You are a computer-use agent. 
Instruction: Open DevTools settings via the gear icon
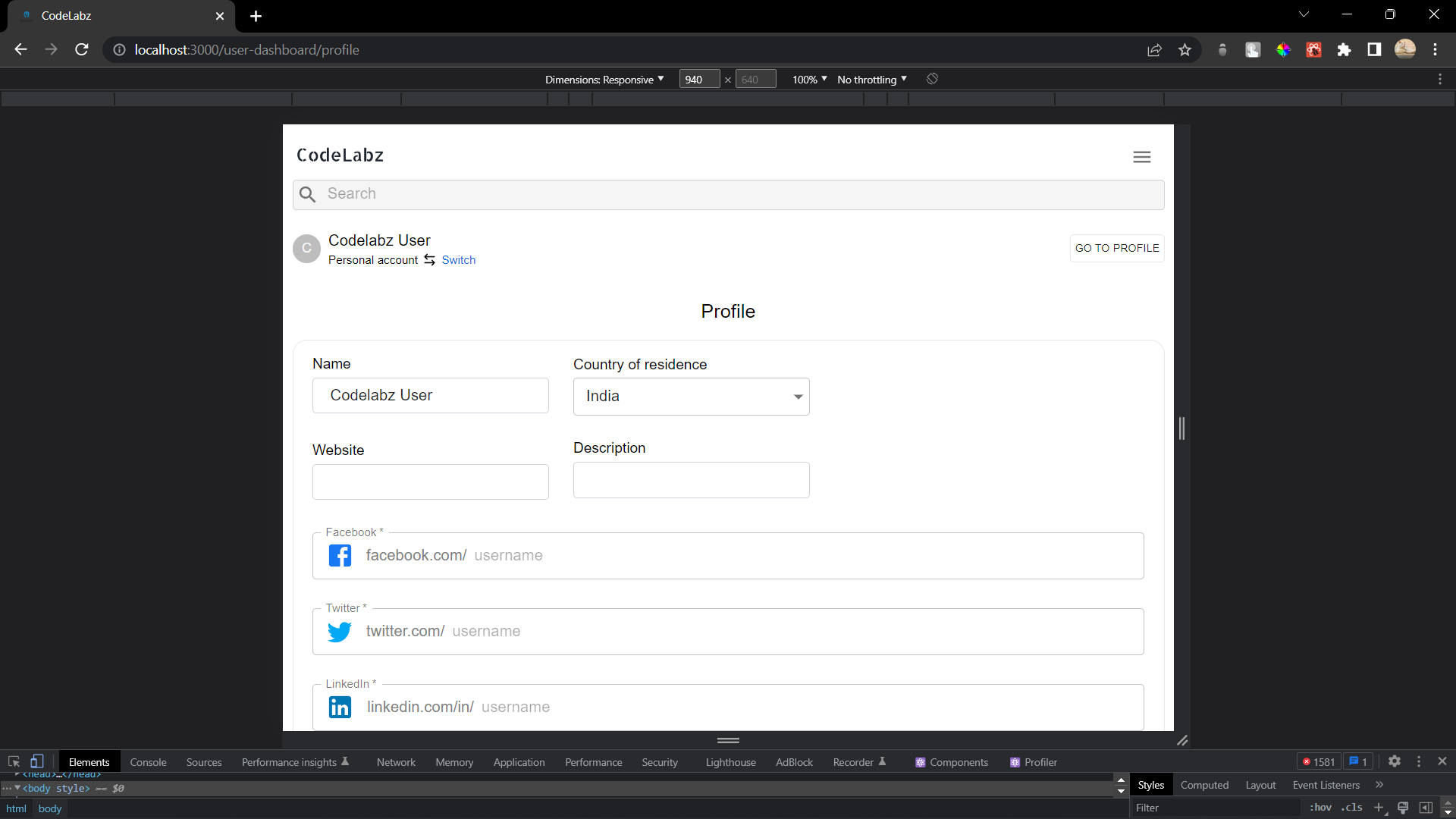point(1395,761)
